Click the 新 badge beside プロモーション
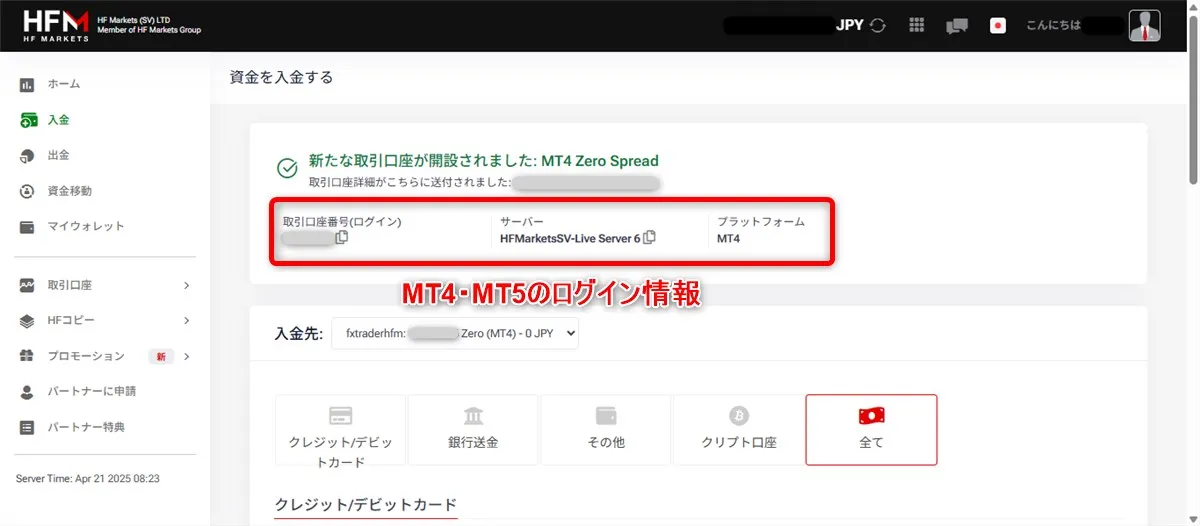The image size is (1200, 526). coord(161,356)
